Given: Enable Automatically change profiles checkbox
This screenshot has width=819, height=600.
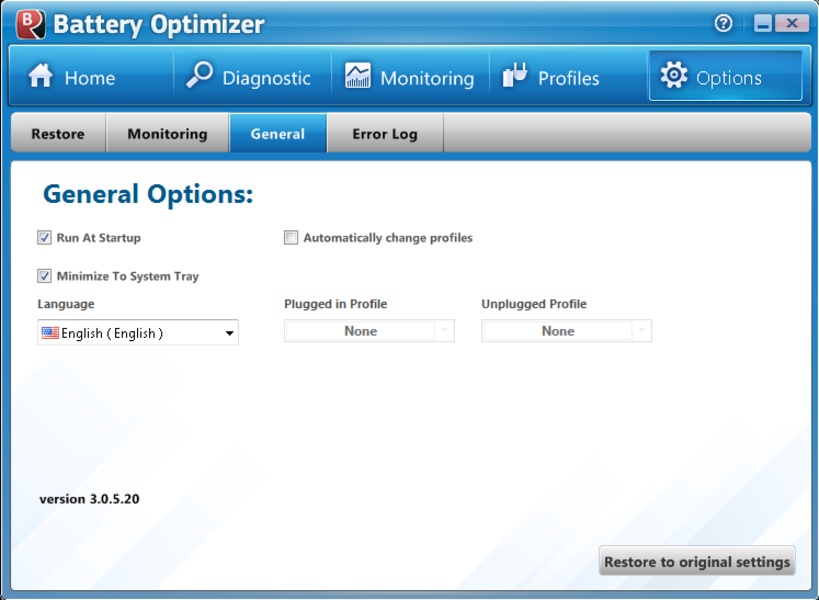Looking at the screenshot, I should 291,238.
